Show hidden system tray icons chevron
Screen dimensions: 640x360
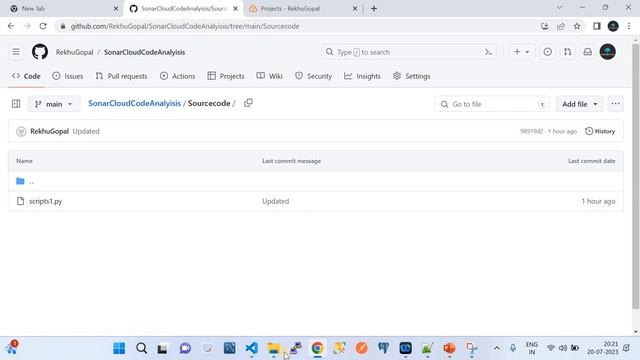(x=497, y=348)
